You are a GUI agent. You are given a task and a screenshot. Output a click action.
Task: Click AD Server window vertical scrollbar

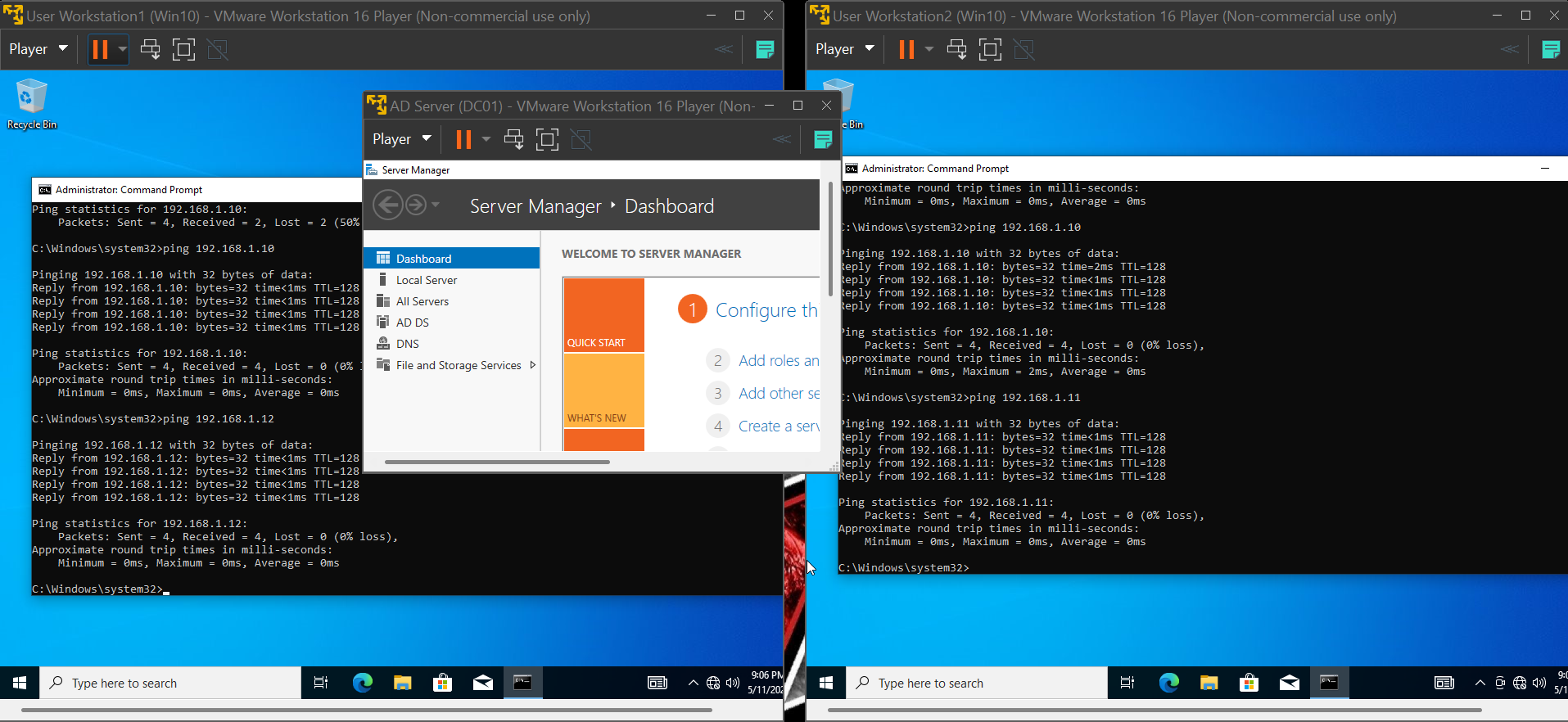(830, 239)
